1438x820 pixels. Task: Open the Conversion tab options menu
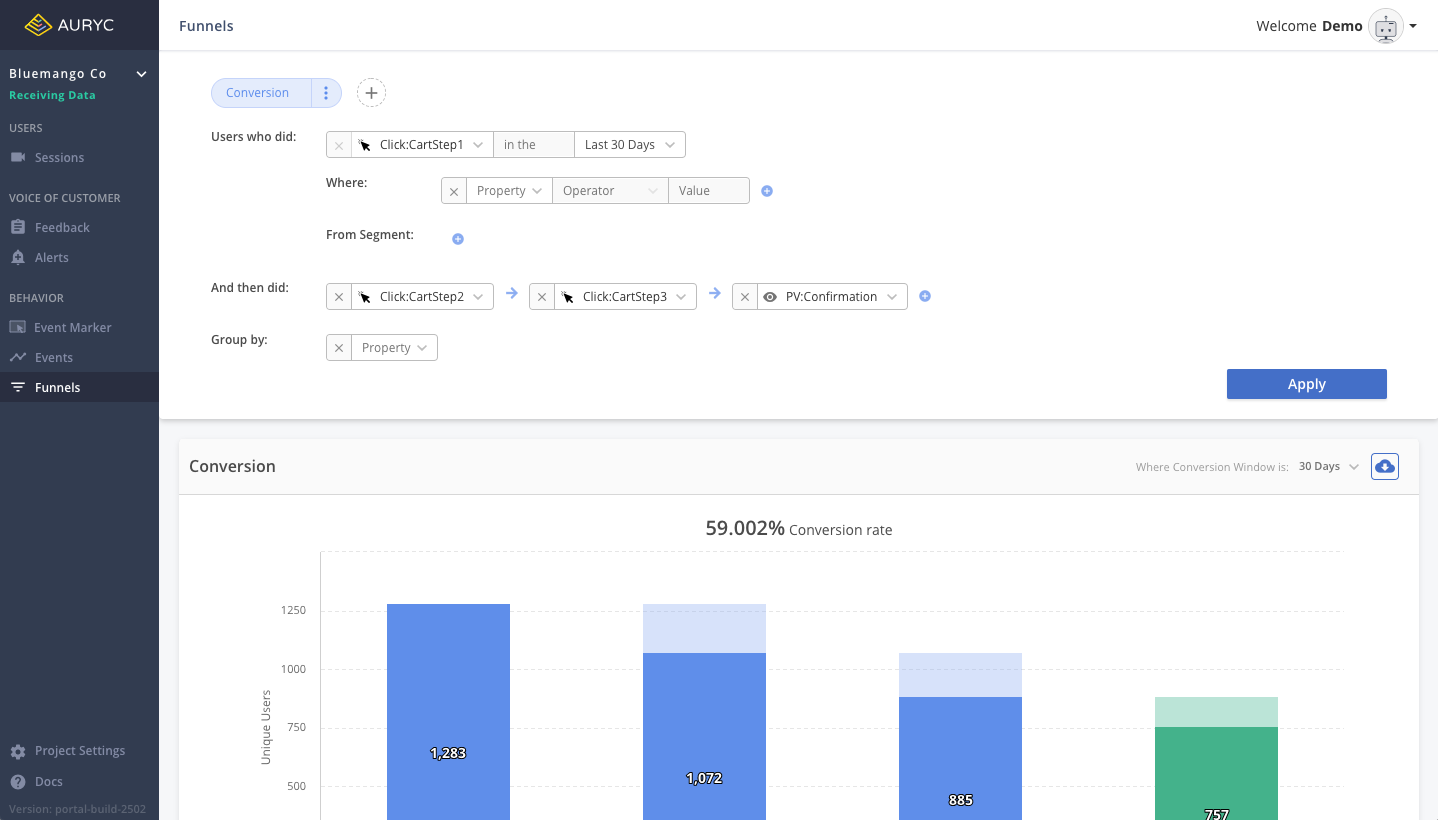(326, 93)
